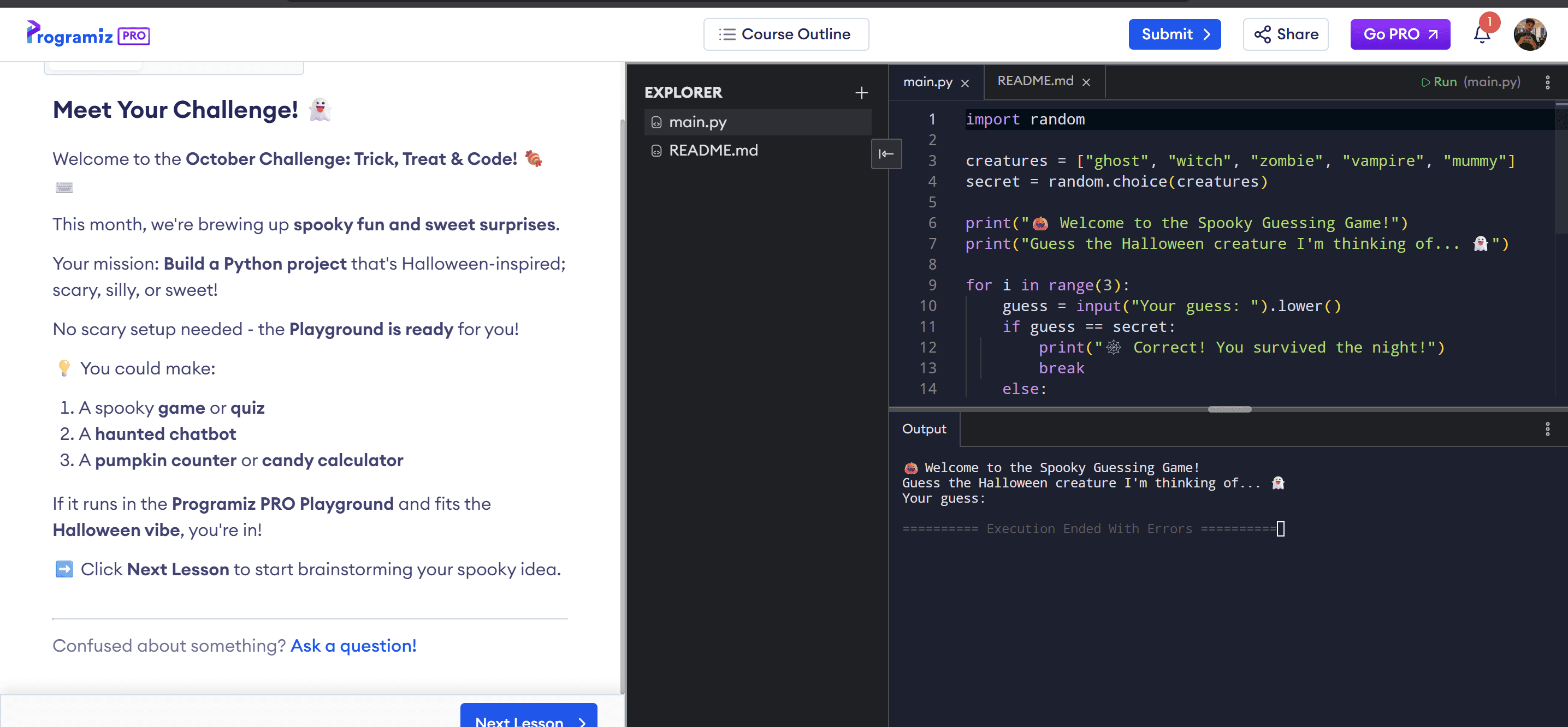Click the editor horizontal scrollbar handle
Screen dimensions: 1568x727
pyautogui.click(x=1229, y=409)
